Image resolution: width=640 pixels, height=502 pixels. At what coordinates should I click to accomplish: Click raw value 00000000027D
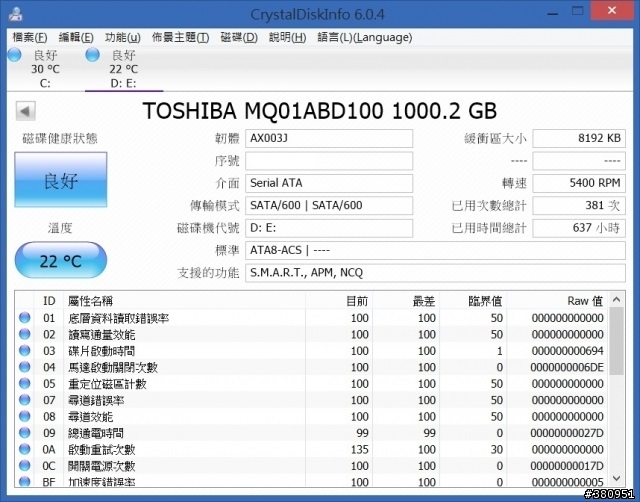pos(567,433)
